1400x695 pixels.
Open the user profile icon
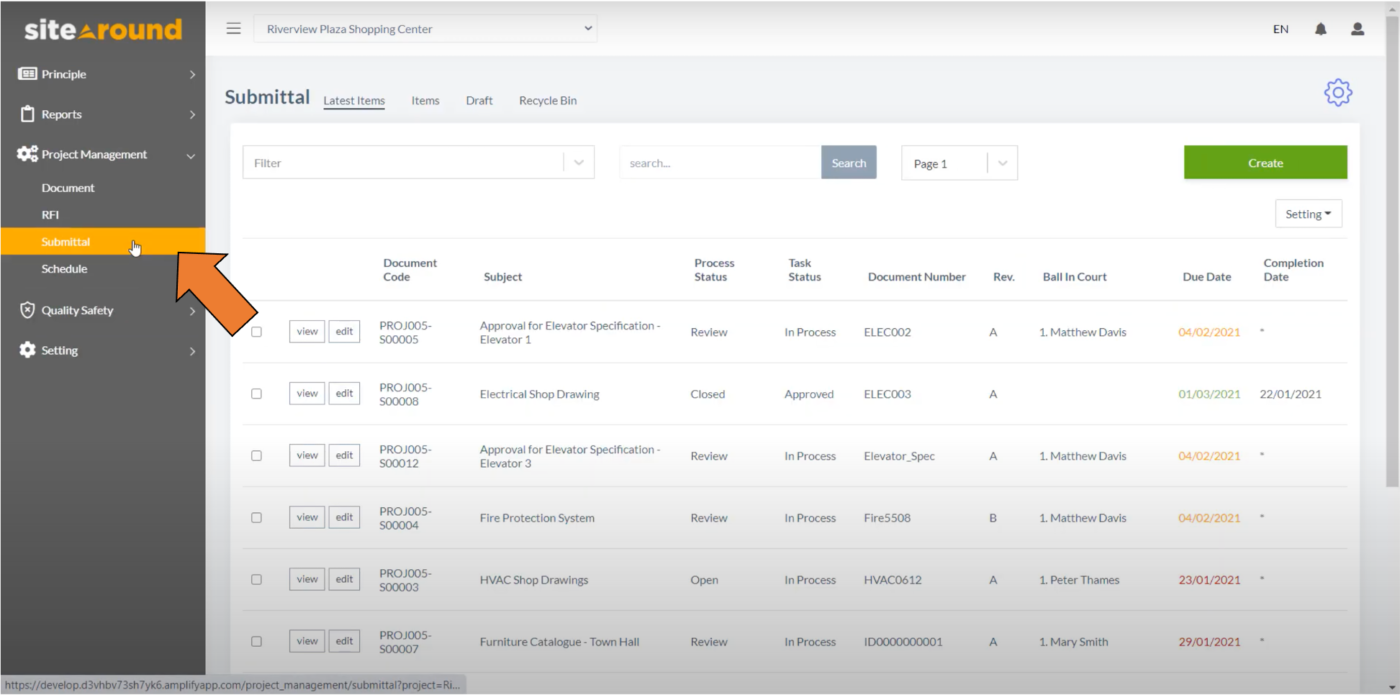click(x=1357, y=29)
